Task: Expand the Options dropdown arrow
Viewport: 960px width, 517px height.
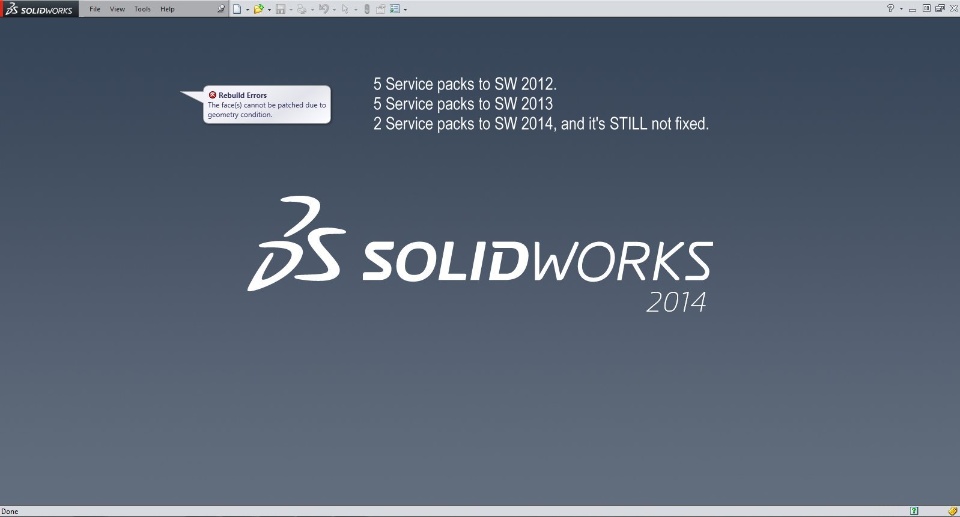Action: [x=405, y=10]
